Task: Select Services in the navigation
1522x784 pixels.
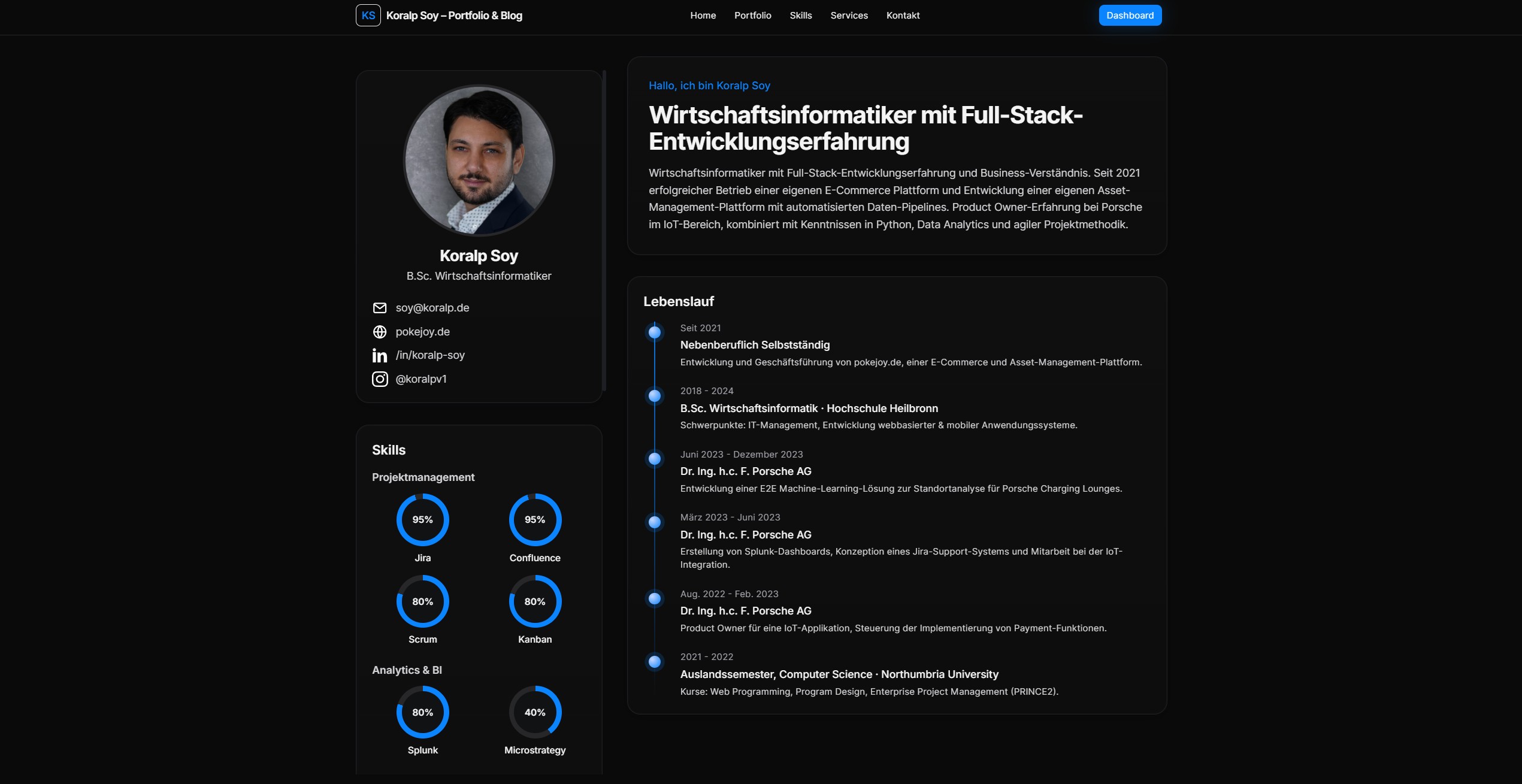Action: point(849,16)
